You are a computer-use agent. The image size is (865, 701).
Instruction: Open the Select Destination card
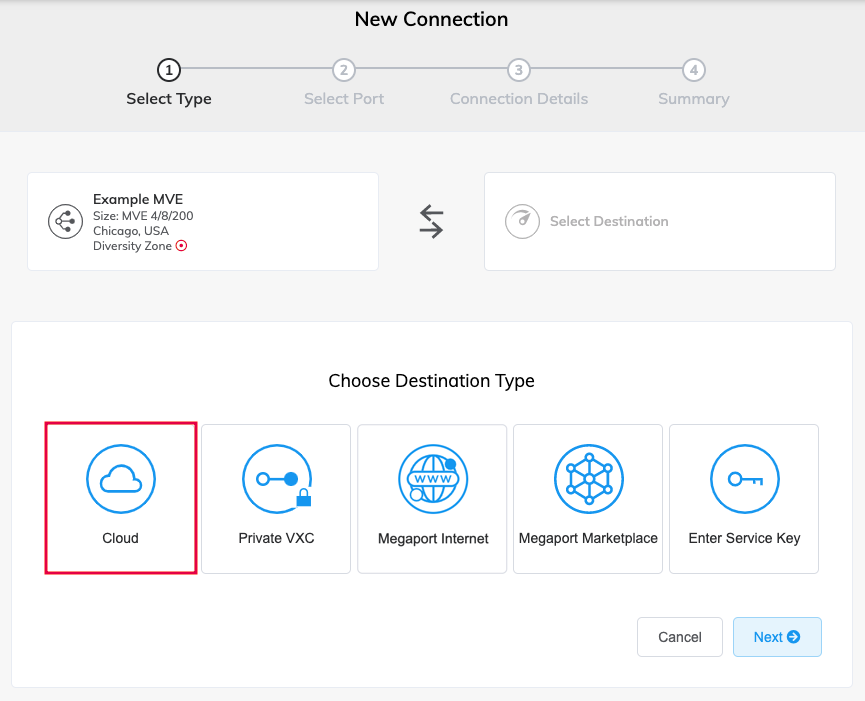pyautogui.click(x=660, y=222)
